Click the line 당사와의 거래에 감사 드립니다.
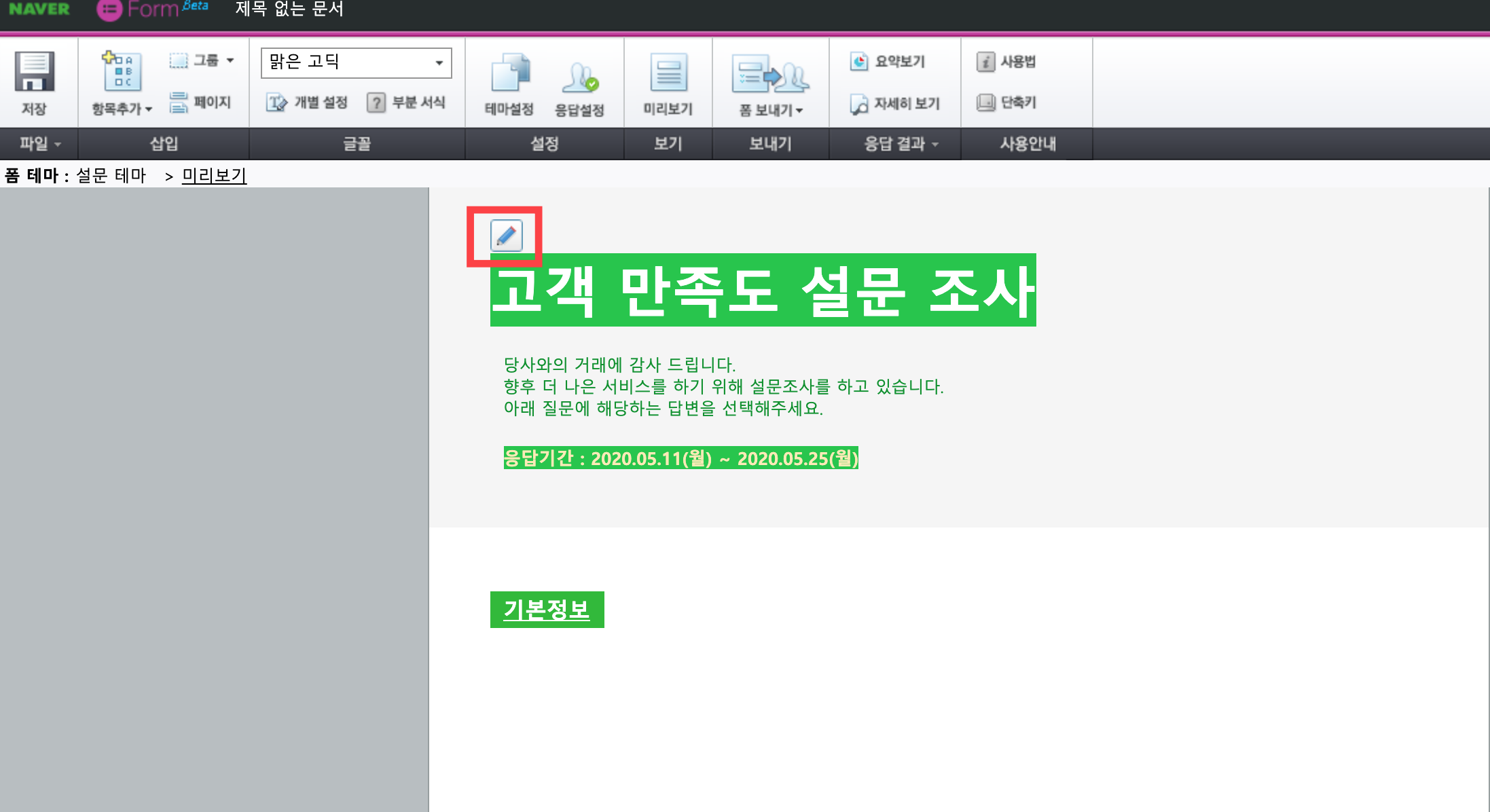This screenshot has height=812, width=1490. click(619, 365)
